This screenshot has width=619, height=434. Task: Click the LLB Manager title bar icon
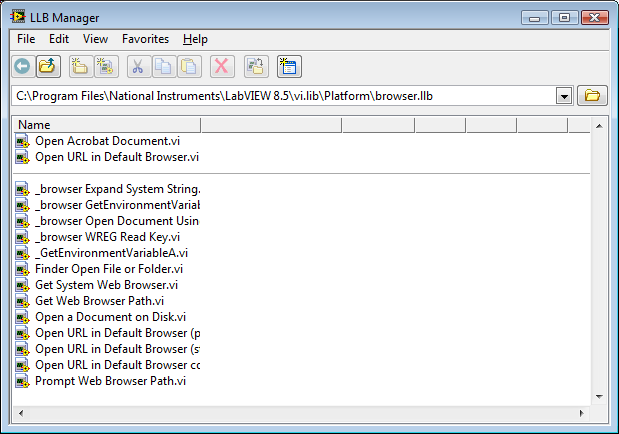[x=17, y=17]
